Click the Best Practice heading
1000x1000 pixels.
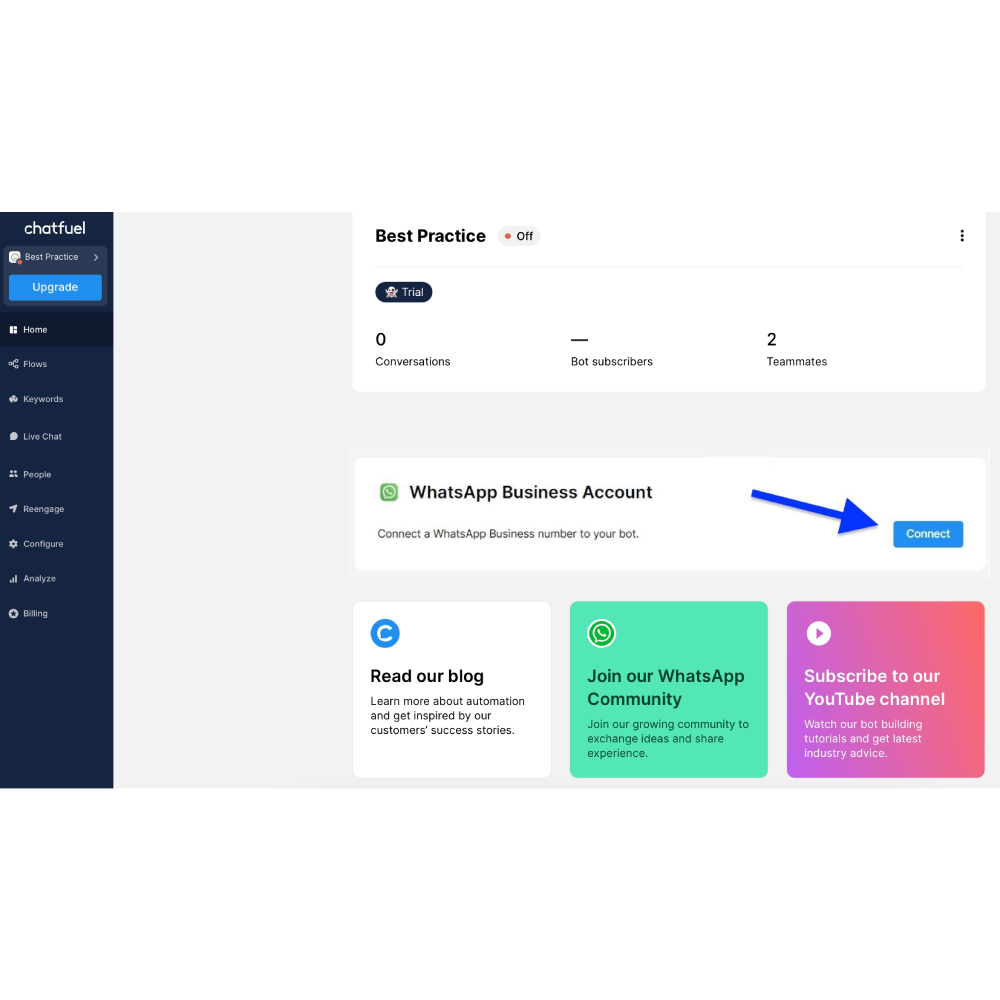point(430,236)
